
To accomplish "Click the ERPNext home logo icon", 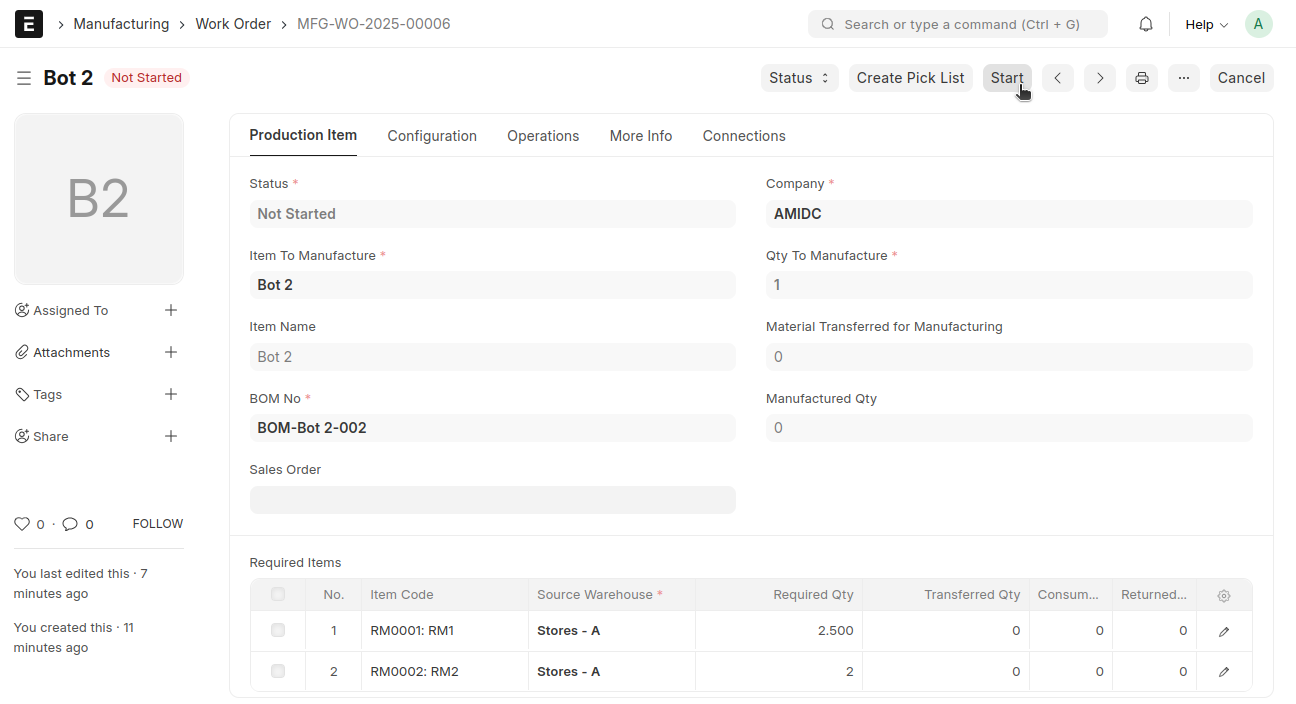I will tap(29, 24).
